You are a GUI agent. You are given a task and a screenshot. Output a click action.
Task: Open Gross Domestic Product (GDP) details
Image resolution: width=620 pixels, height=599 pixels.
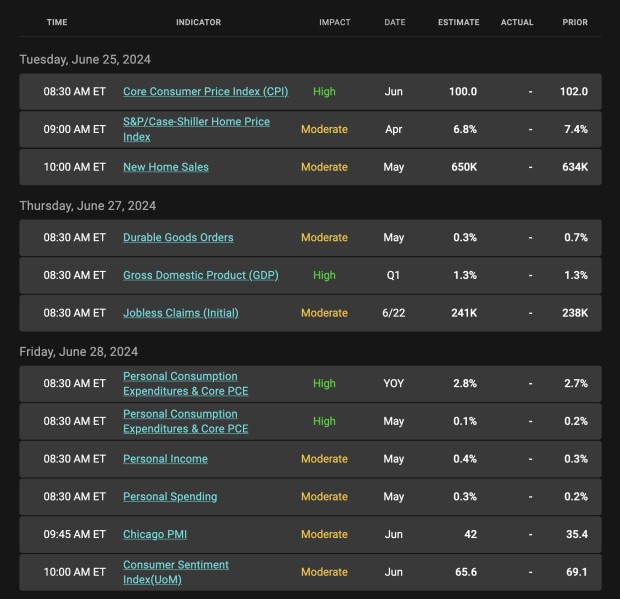[x=200, y=275]
